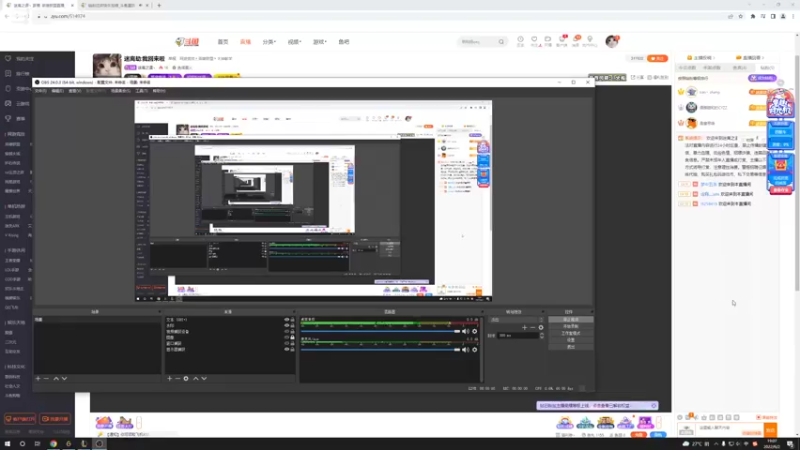Mute microphone speaker icon in mixer
The image size is (800, 450).
(x=465, y=349)
